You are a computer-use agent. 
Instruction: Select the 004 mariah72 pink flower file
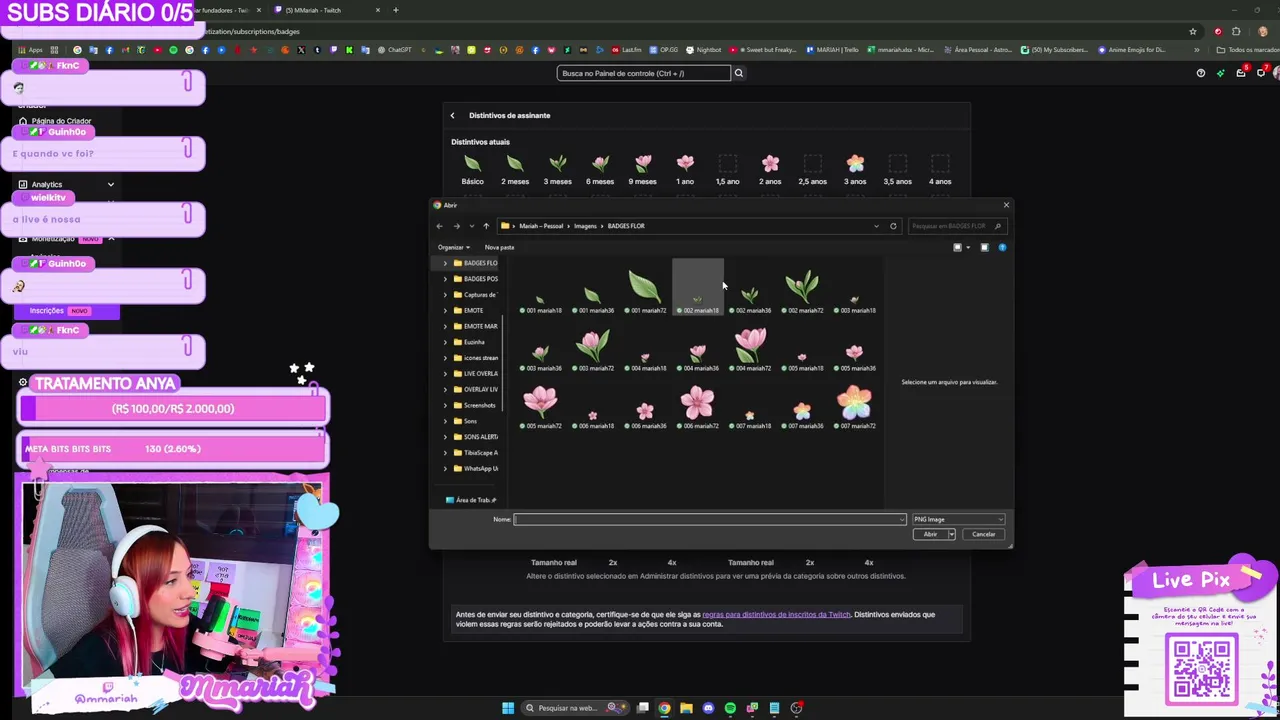pos(749,350)
